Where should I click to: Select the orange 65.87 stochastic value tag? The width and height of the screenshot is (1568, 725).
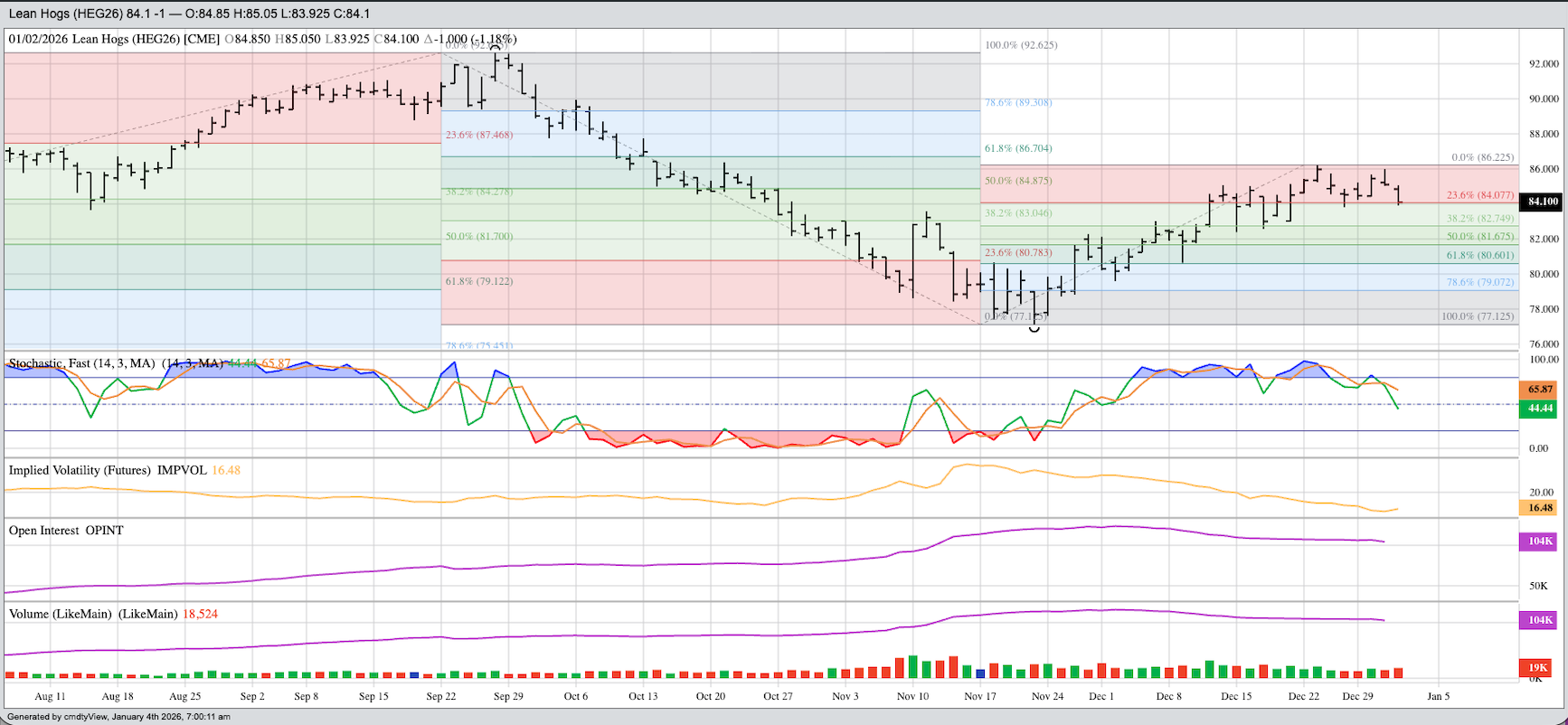(x=1540, y=390)
